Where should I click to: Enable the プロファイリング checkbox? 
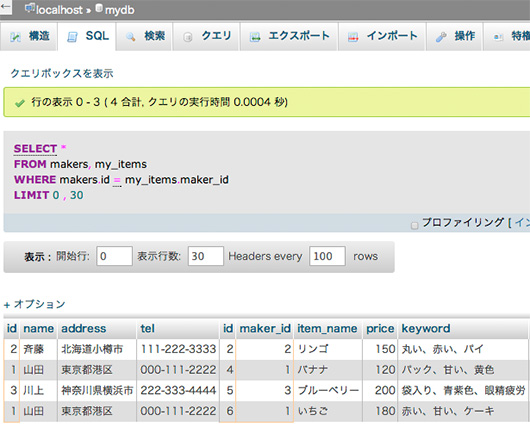coord(414,226)
